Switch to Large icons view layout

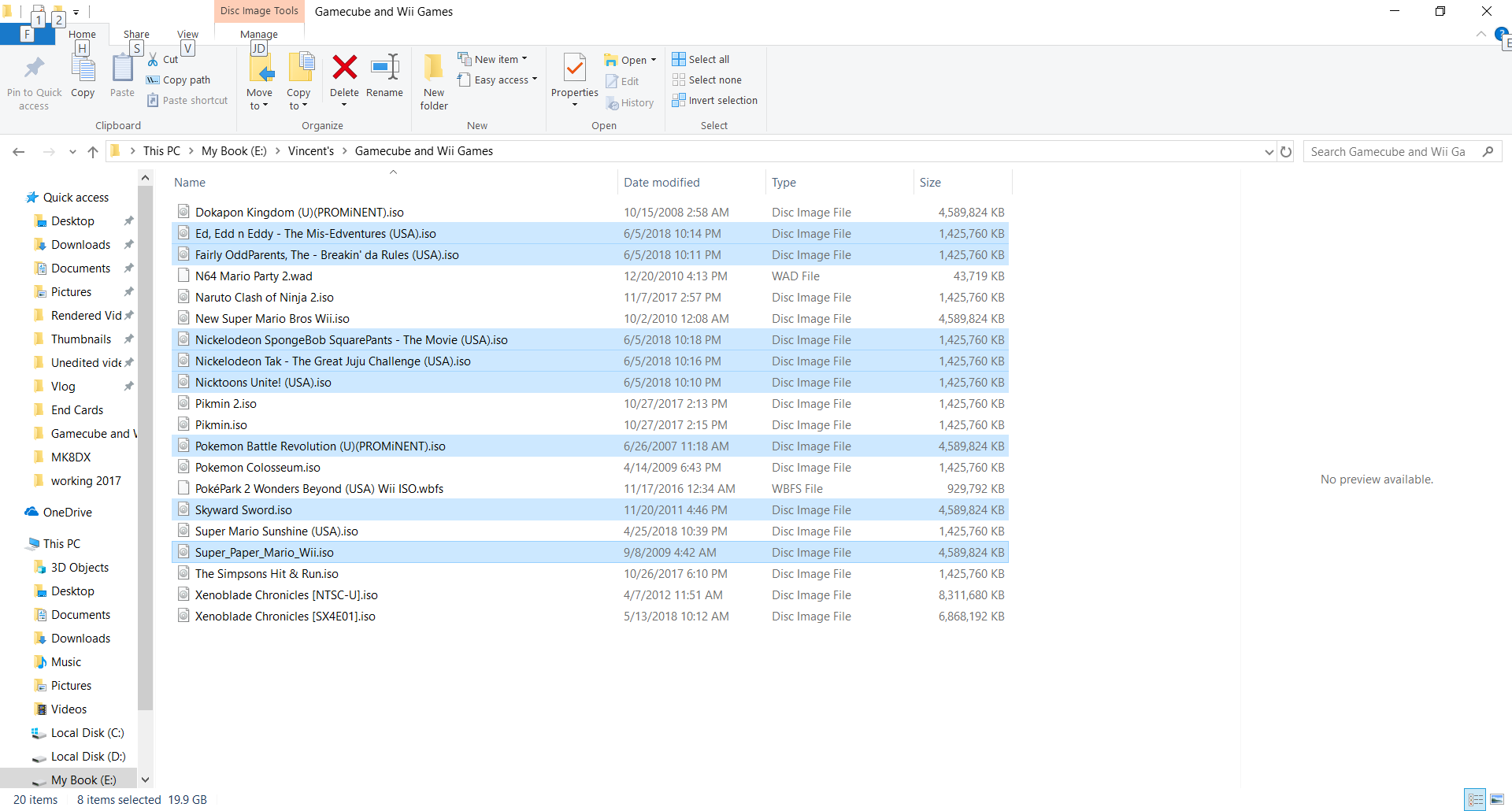tap(1497, 800)
